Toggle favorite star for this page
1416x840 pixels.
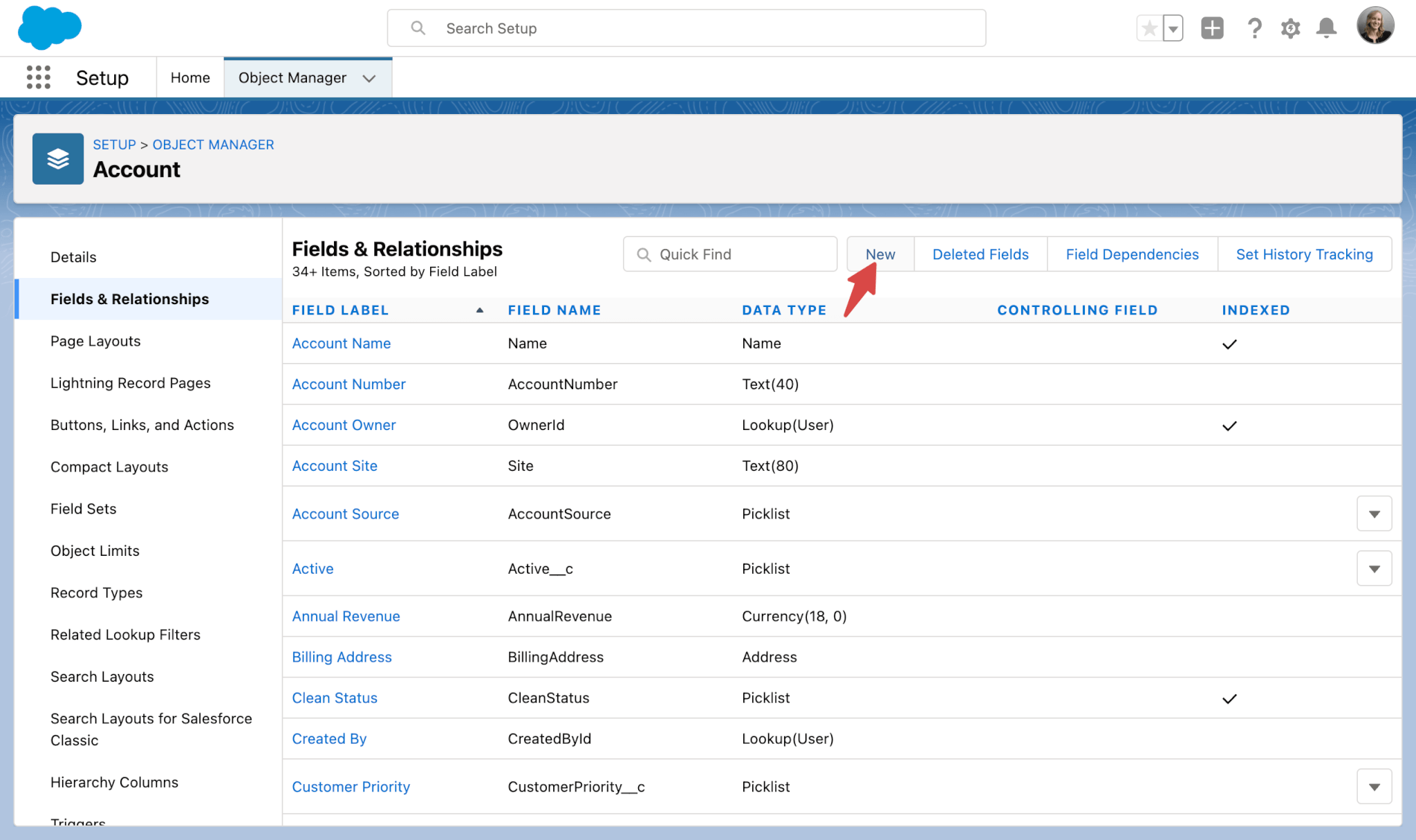[x=1149, y=28]
